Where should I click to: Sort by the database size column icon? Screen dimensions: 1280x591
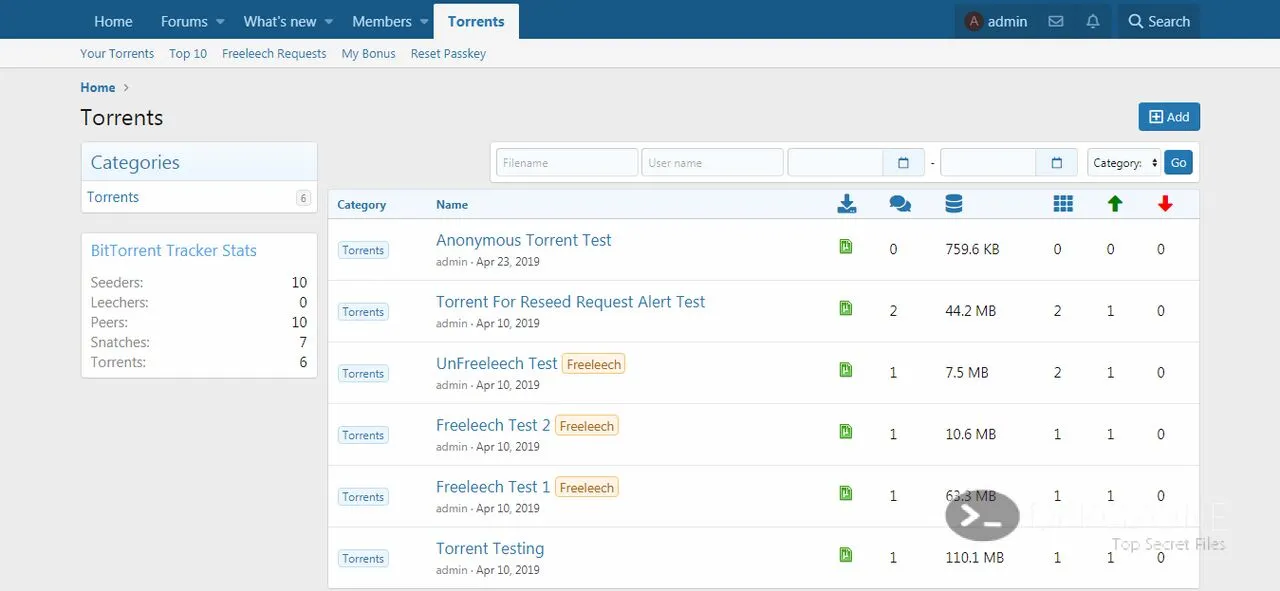tap(954, 204)
